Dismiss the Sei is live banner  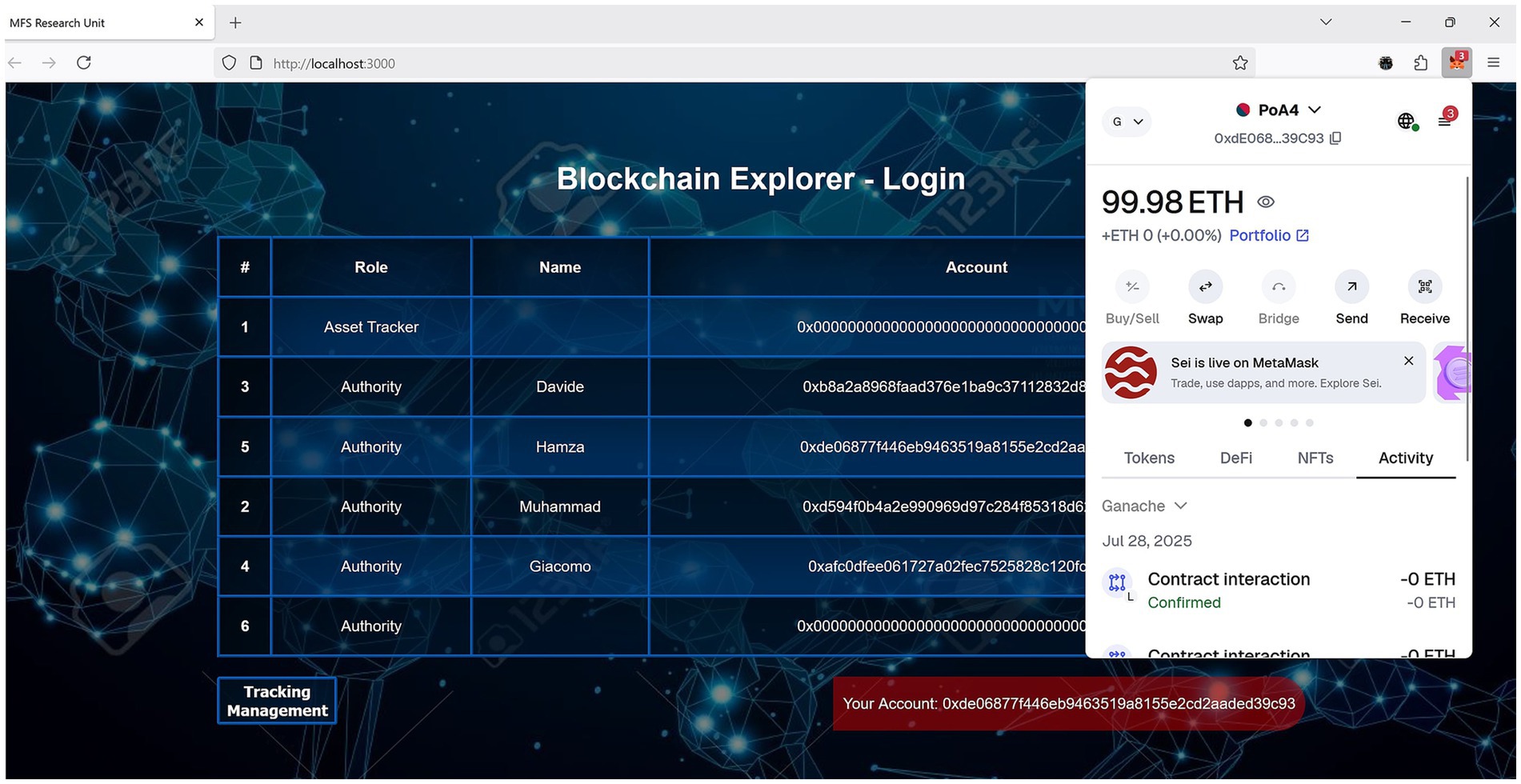[1408, 361]
